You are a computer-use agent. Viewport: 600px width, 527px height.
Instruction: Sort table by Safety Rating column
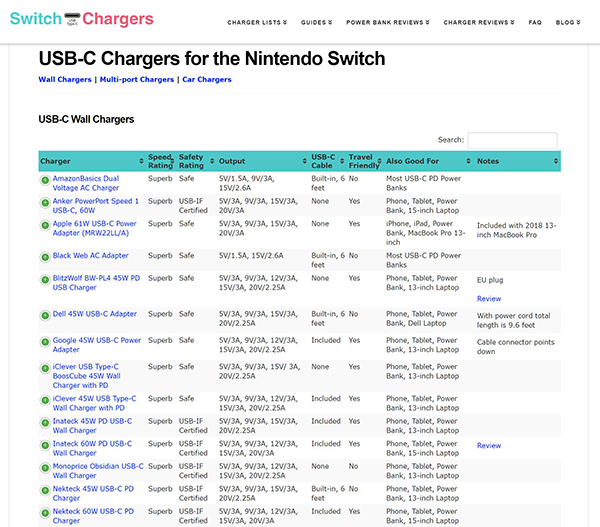(x=196, y=161)
